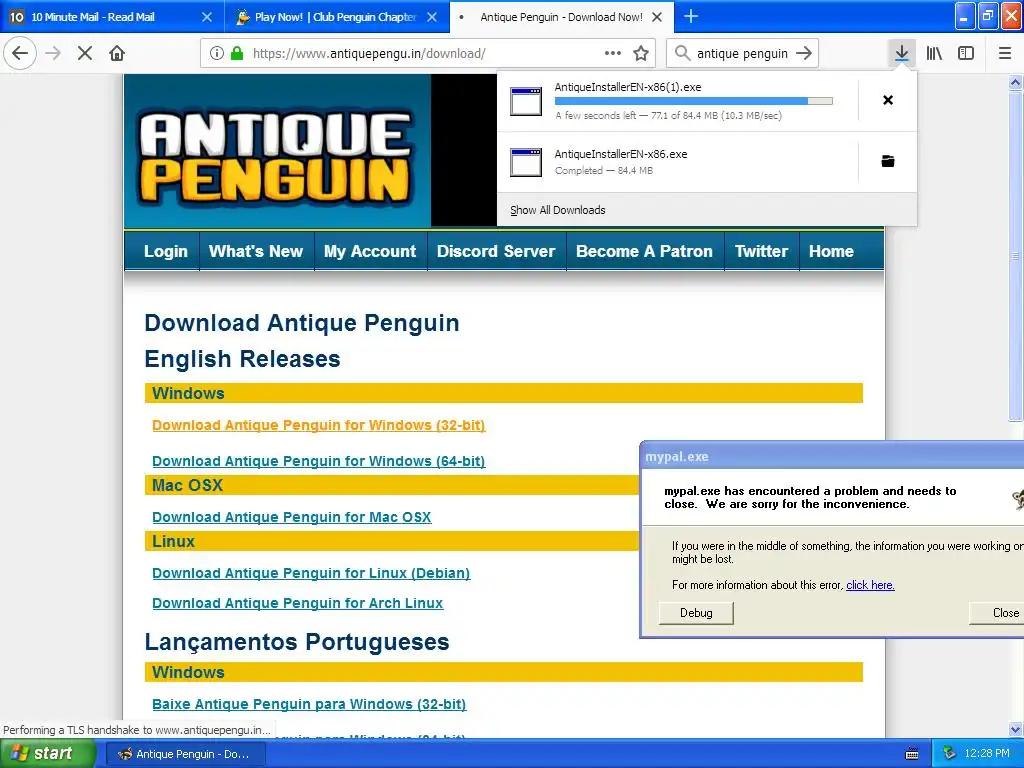
Task: Bookmark this page with the star
Action: (641, 53)
